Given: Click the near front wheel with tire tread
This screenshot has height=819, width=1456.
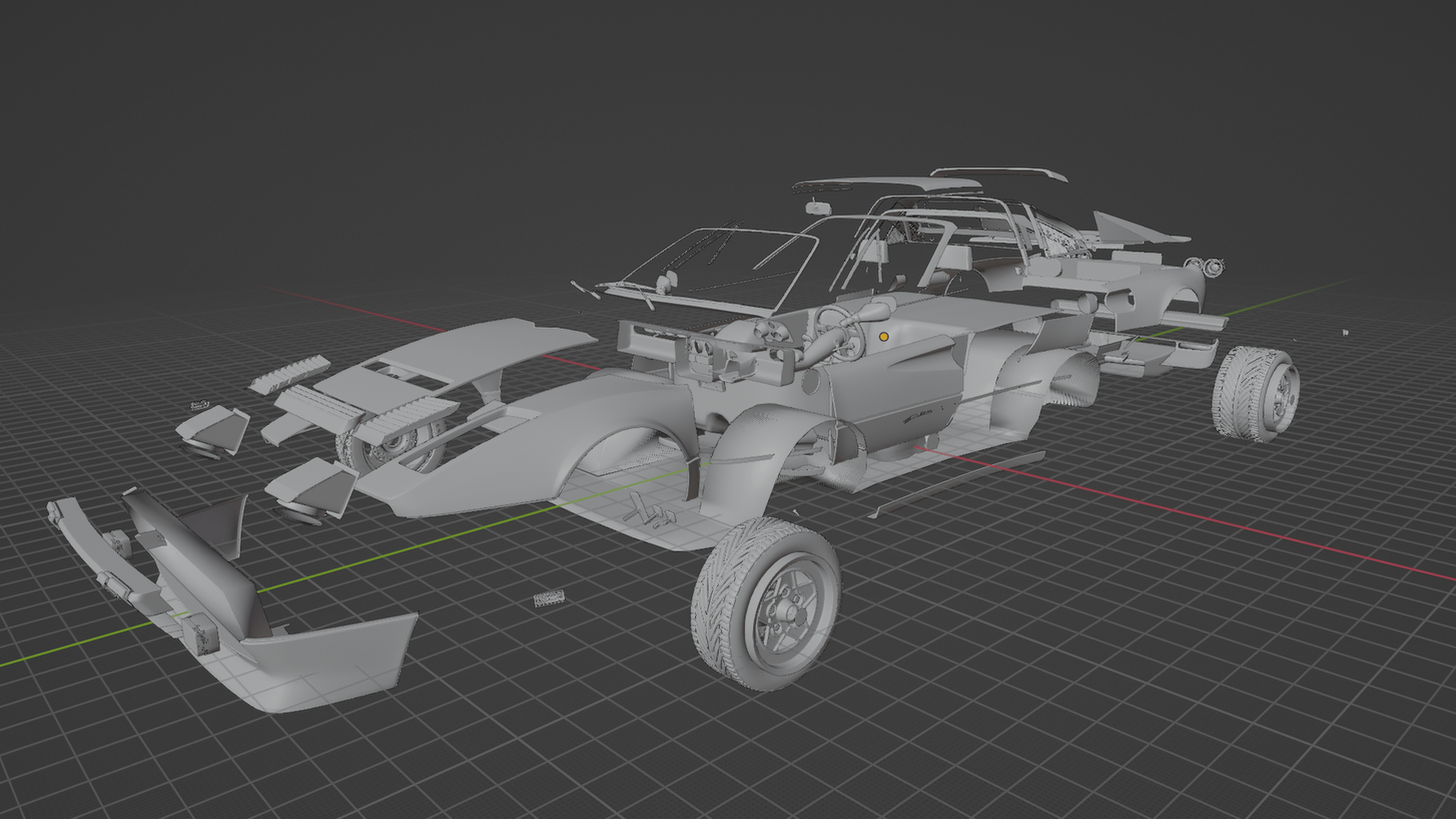Looking at the screenshot, I should tap(766, 603).
